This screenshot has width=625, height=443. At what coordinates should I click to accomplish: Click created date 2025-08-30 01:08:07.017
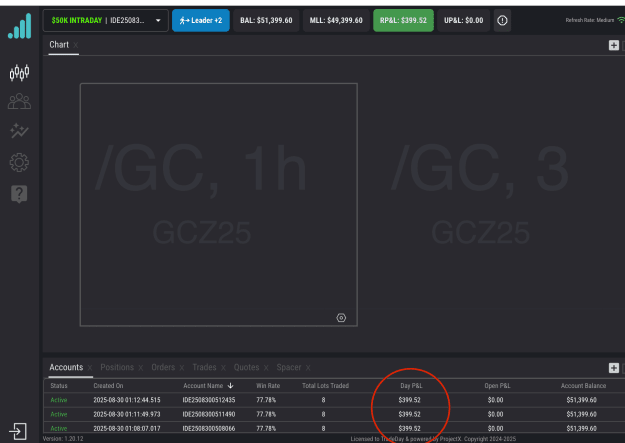(127, 428)
